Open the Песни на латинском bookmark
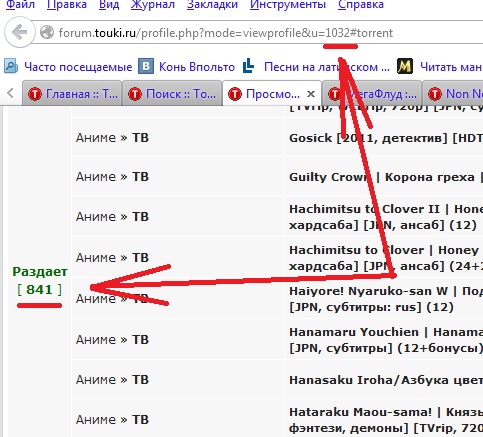 click(x=316, y=67)
